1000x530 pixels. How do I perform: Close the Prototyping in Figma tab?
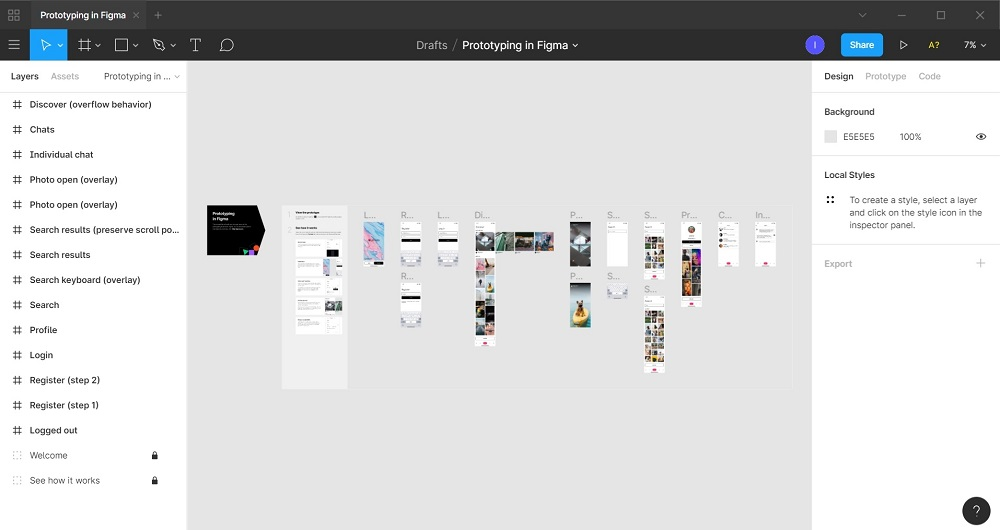tap(136, 15)
